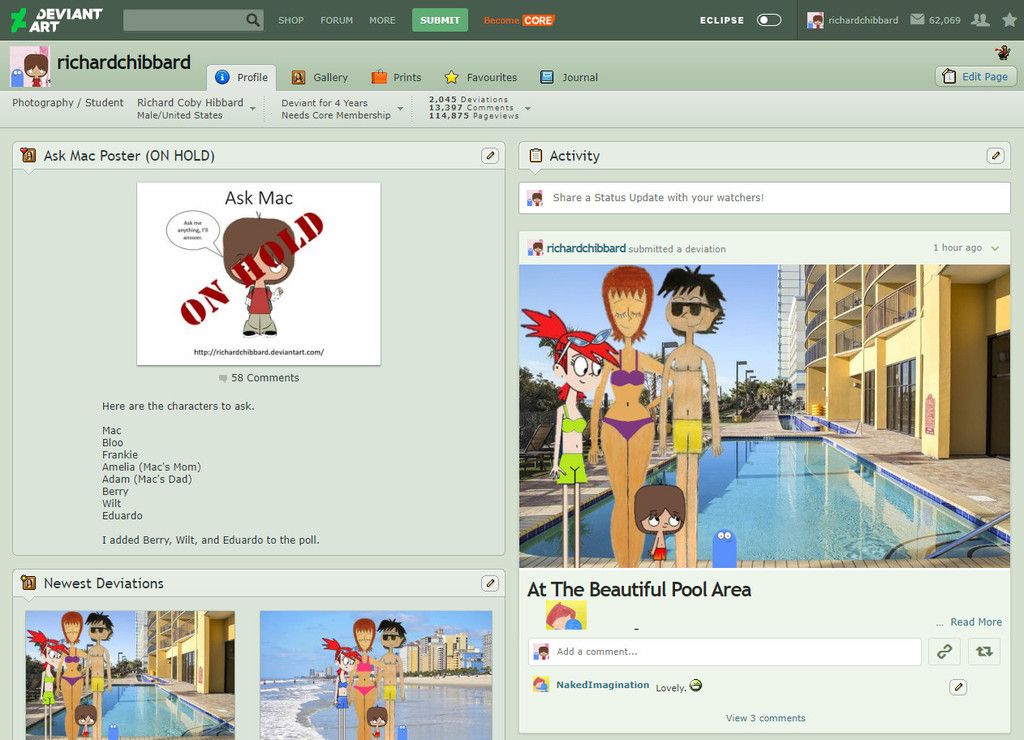
Task: Switch to the Favourites tab
Action: (x=481, y=77)
